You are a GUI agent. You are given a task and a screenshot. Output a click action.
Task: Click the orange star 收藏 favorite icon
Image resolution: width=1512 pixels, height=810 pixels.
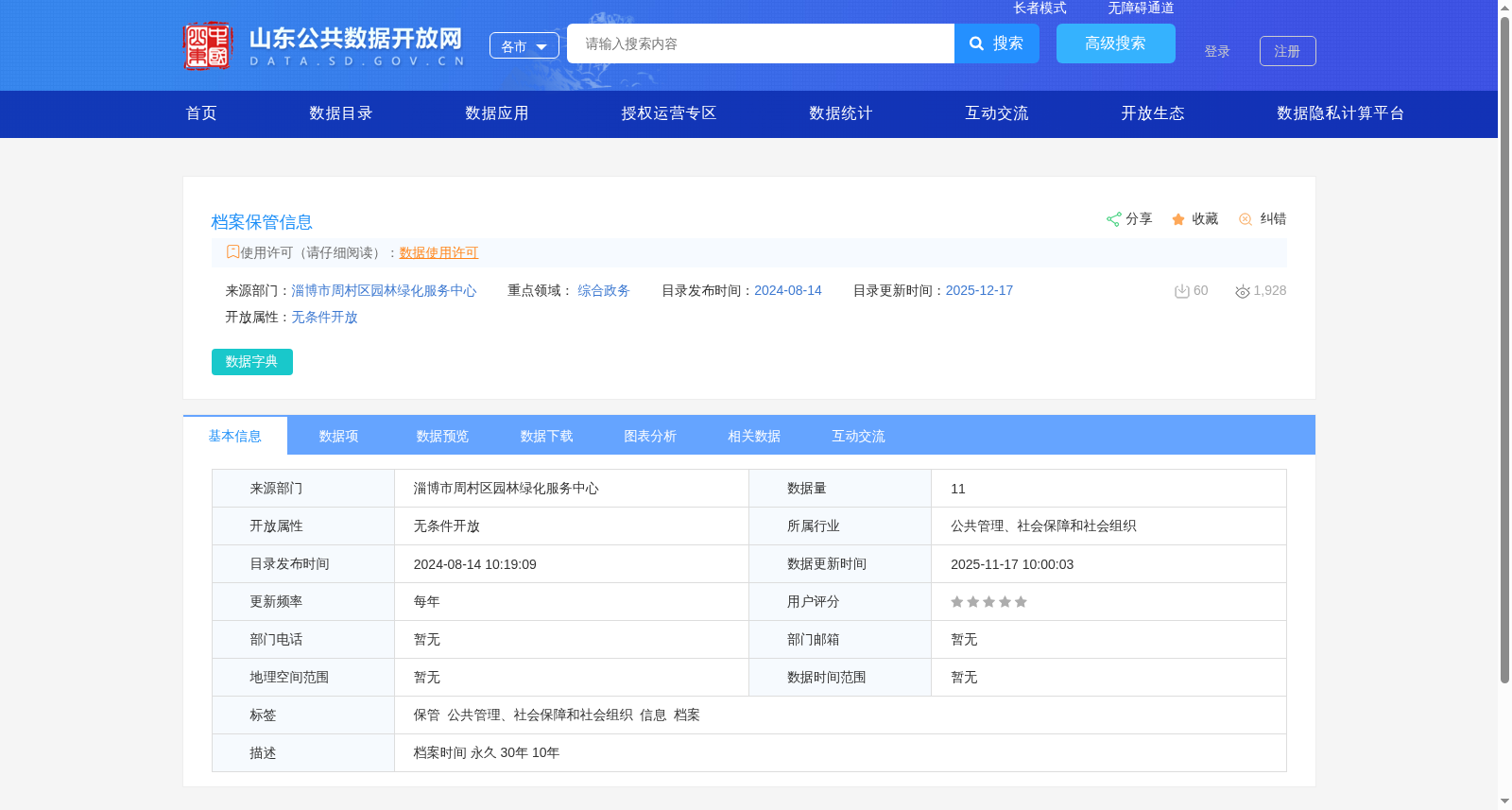tap(1178, 219)
